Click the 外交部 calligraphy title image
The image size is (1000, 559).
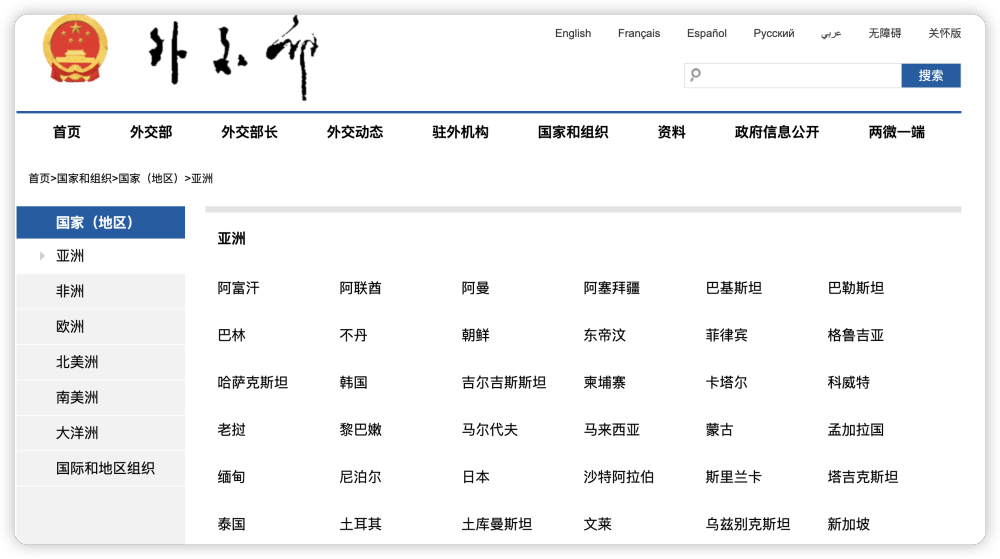[232, 57]
